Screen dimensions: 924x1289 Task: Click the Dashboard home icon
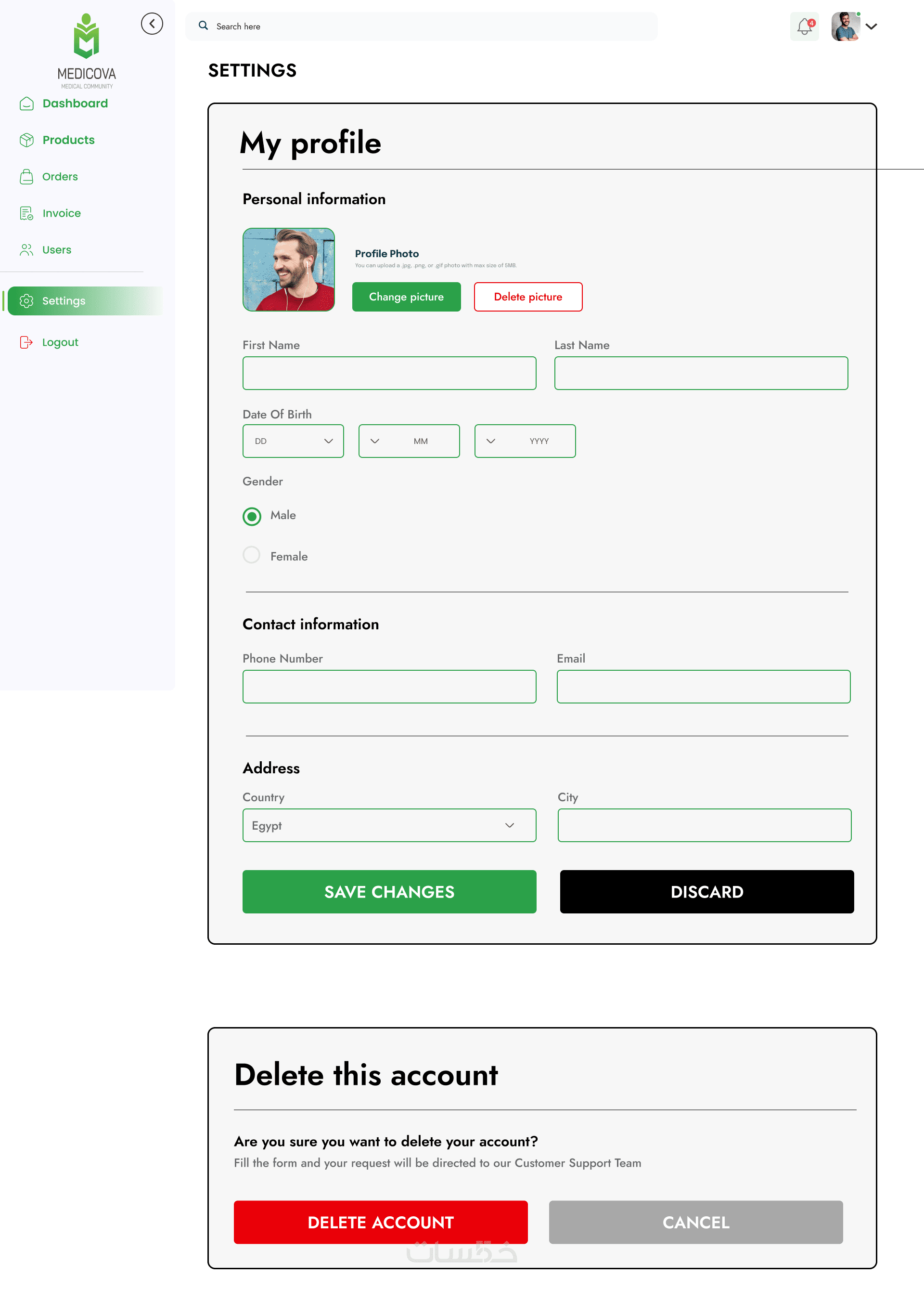(x=26, y=104)
